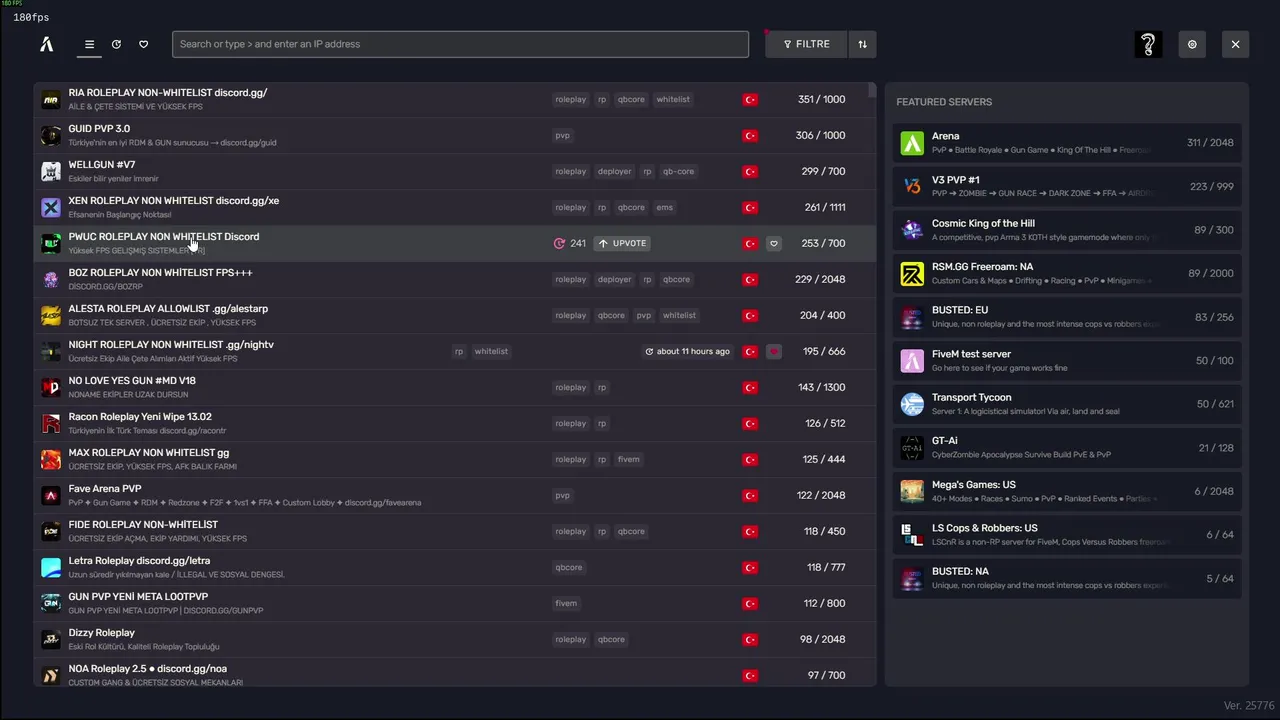
Task: Click the 'about 11 hours ago' badge
Action: [688, 351]
